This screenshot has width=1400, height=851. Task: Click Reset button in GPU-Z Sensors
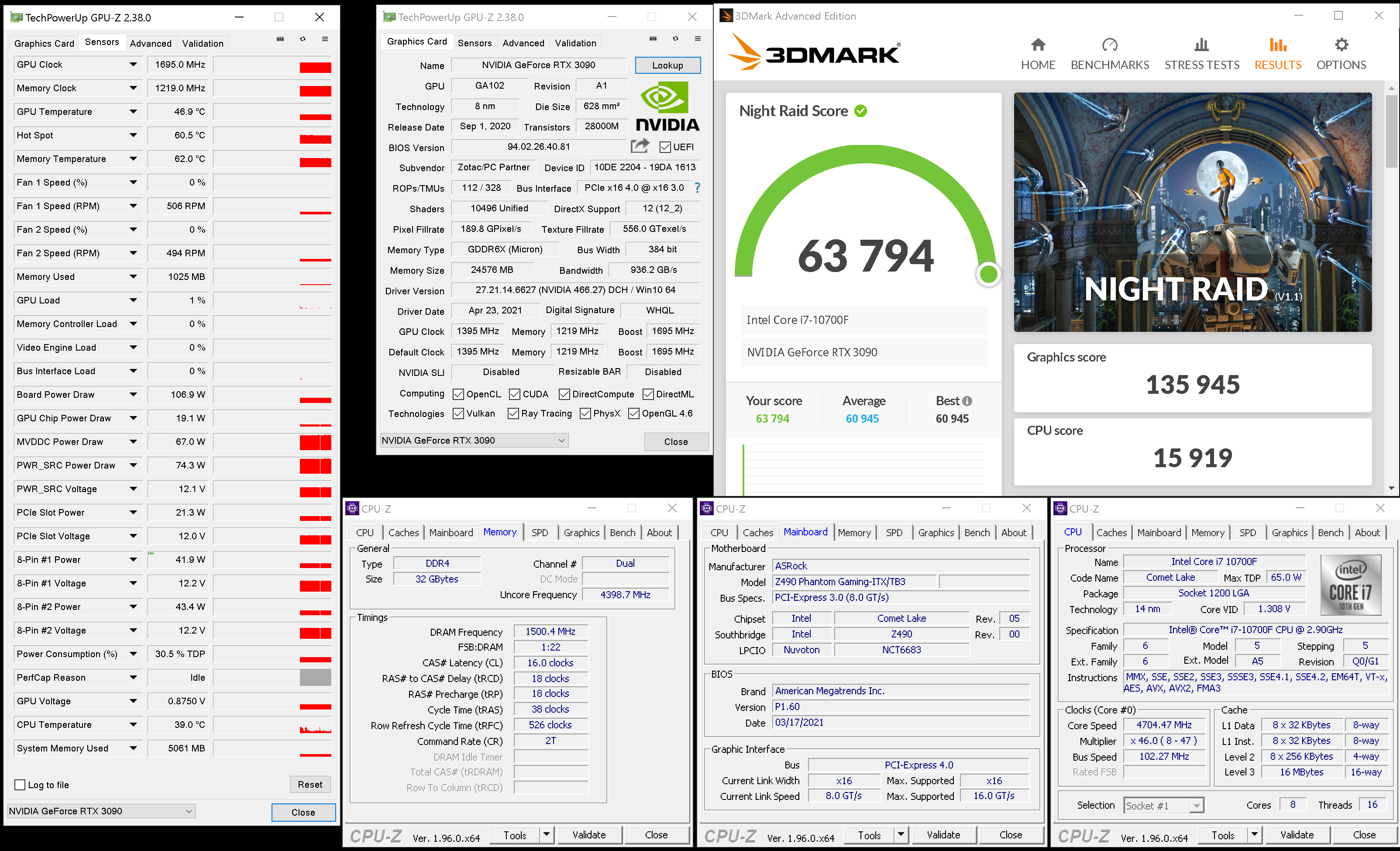point(310,785)
